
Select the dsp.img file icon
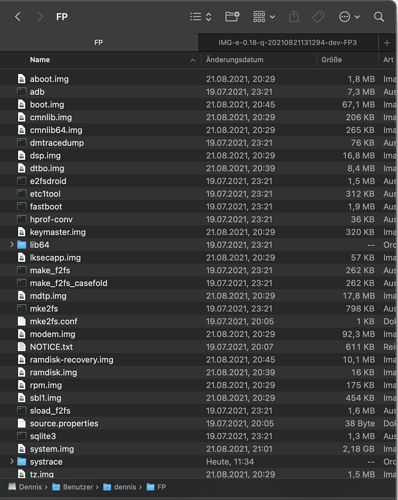(22, 156)
